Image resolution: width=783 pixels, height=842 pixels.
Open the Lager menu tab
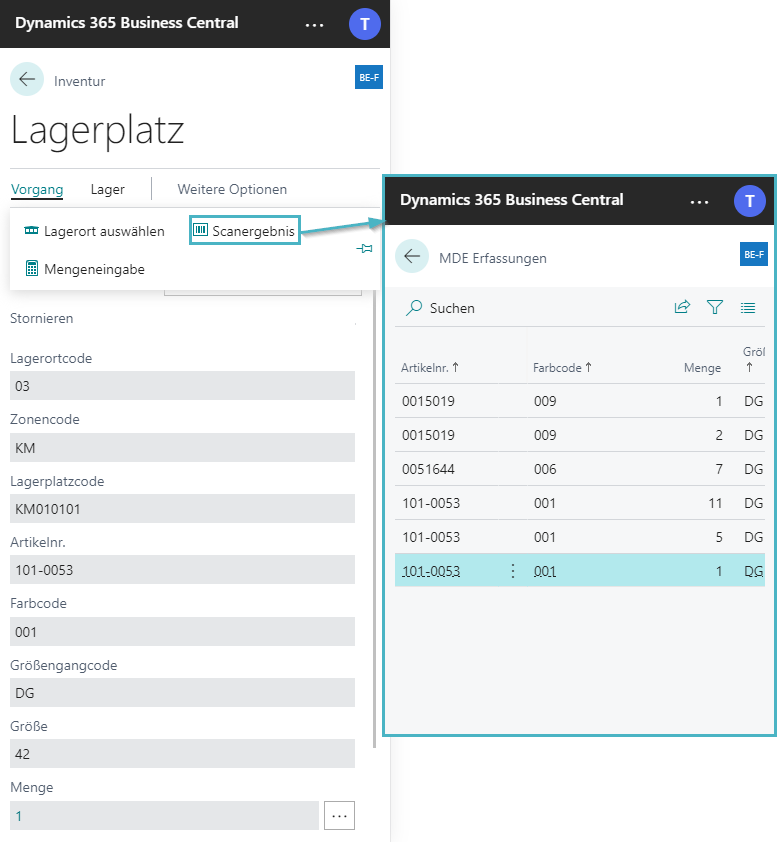point(108,189)
